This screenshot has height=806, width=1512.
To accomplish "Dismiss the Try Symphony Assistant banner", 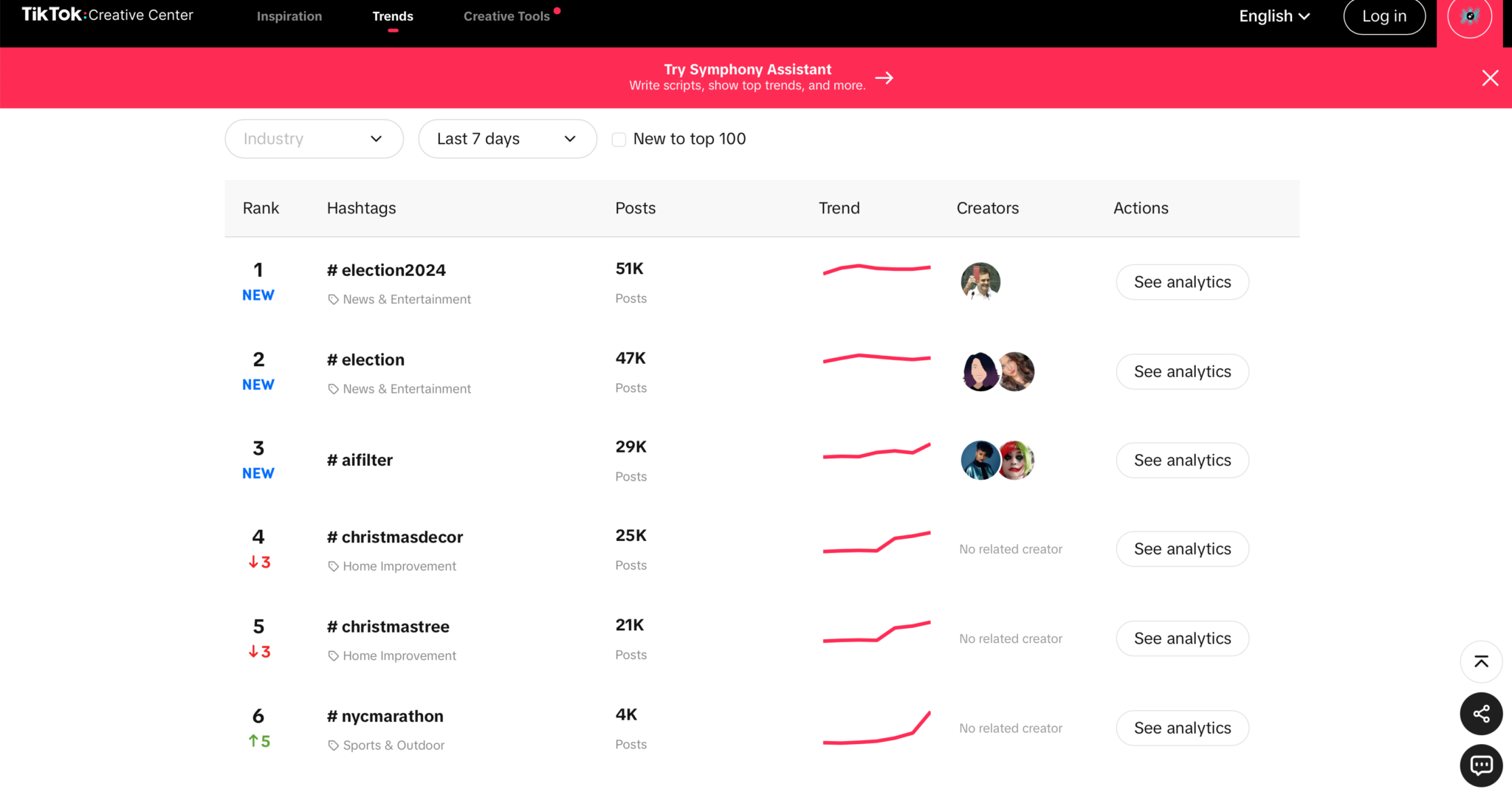I will click(1490, 77).
